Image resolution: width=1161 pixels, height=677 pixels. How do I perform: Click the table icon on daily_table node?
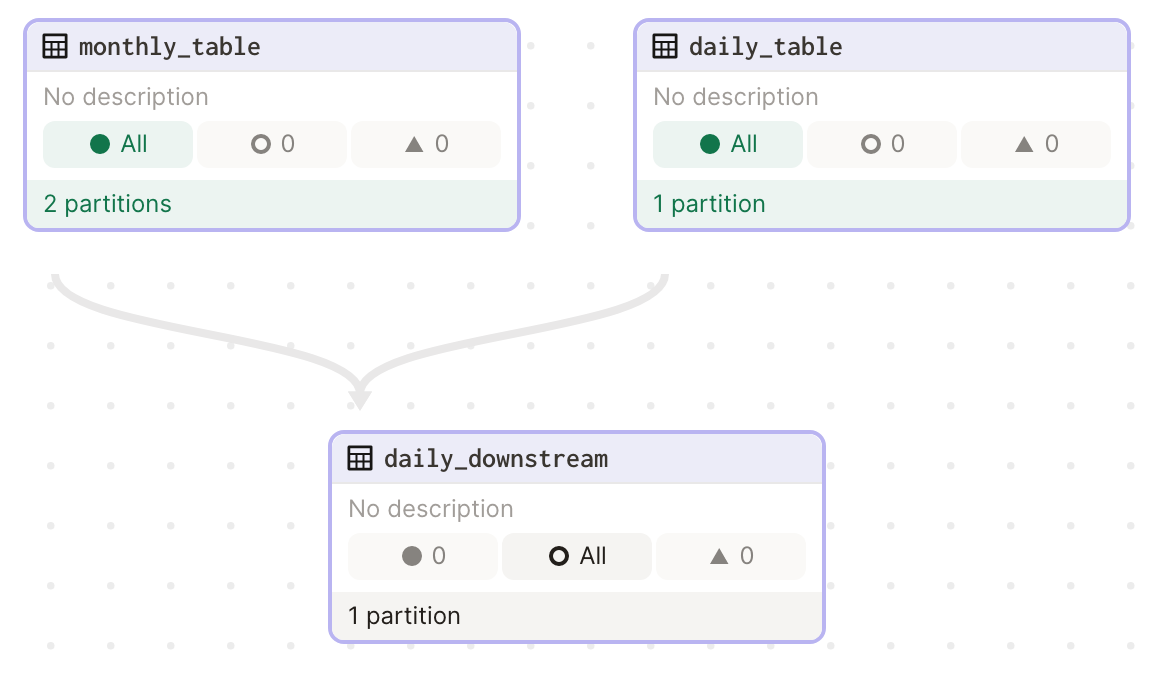663,45
